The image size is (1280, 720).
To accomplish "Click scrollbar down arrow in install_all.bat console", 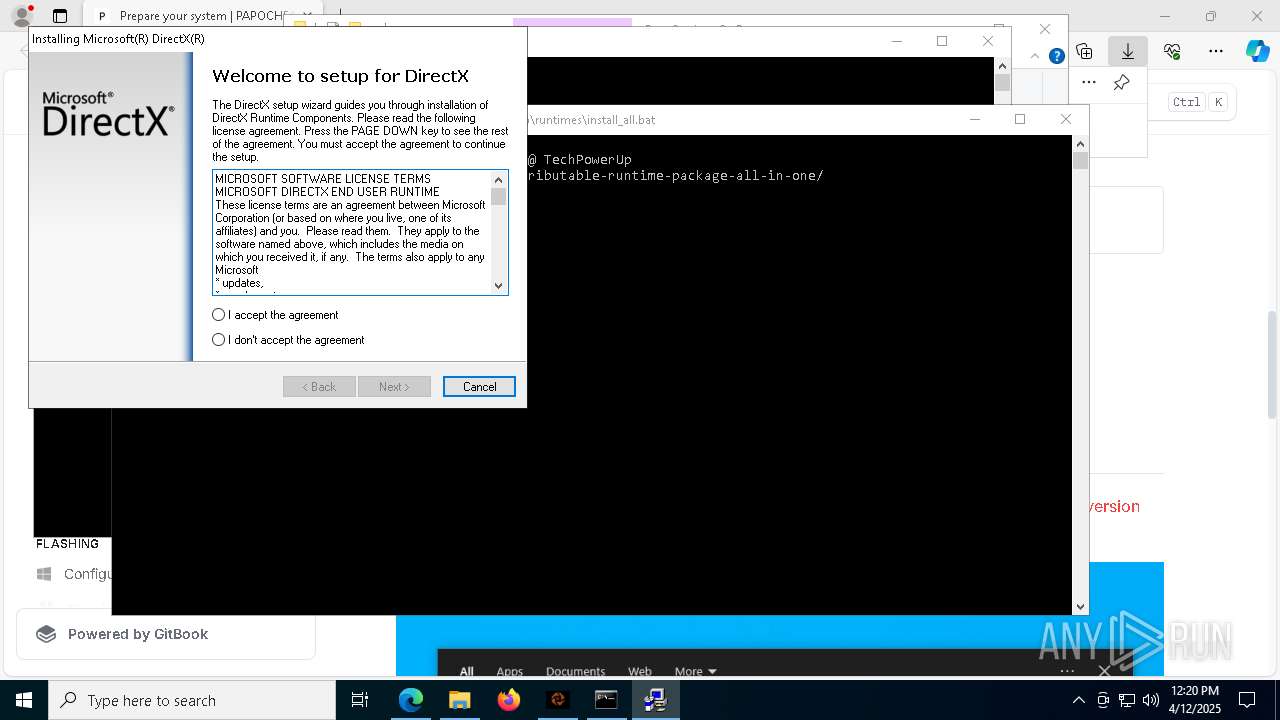I will coord(1080,607).
